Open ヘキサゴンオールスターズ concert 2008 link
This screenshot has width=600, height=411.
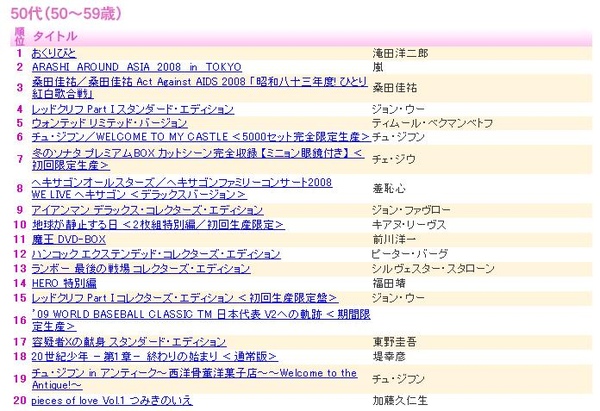182,188
